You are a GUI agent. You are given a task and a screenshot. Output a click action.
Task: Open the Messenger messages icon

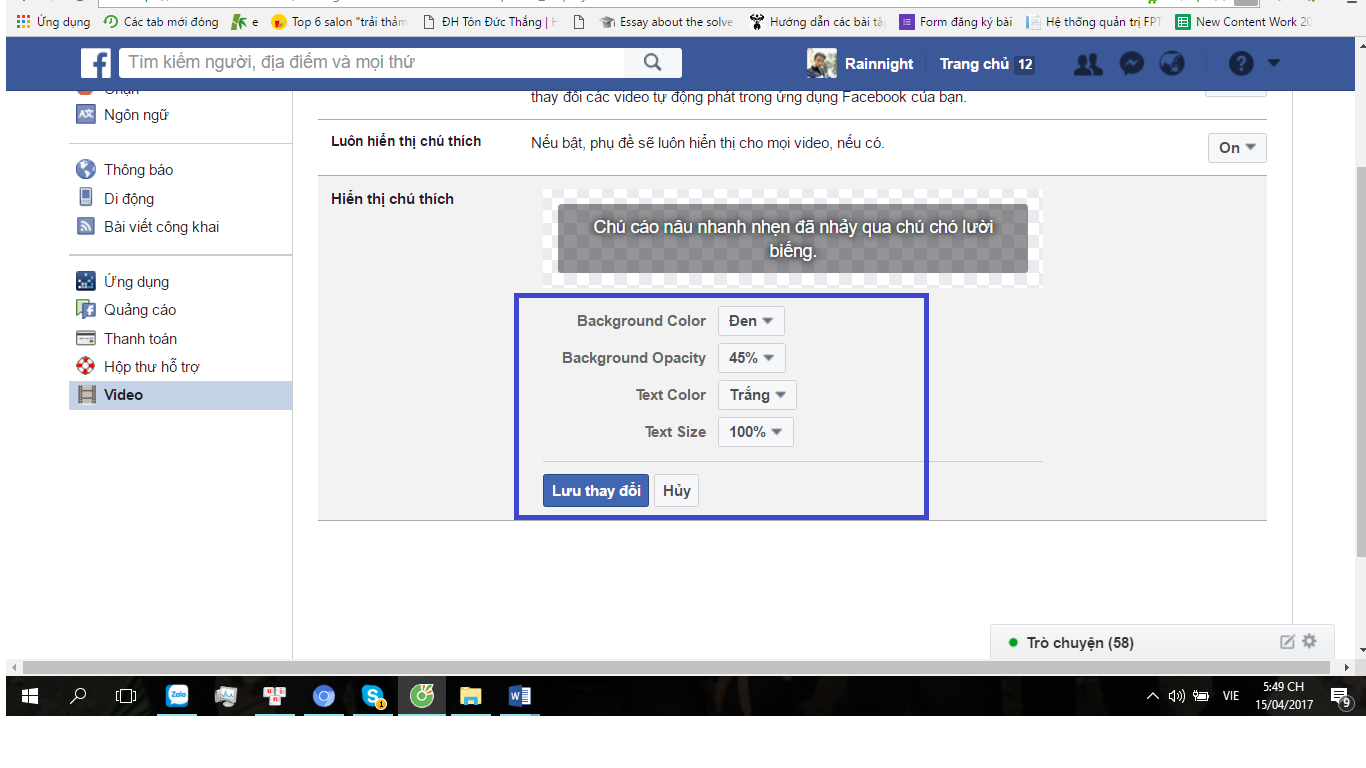[1131, 64]
